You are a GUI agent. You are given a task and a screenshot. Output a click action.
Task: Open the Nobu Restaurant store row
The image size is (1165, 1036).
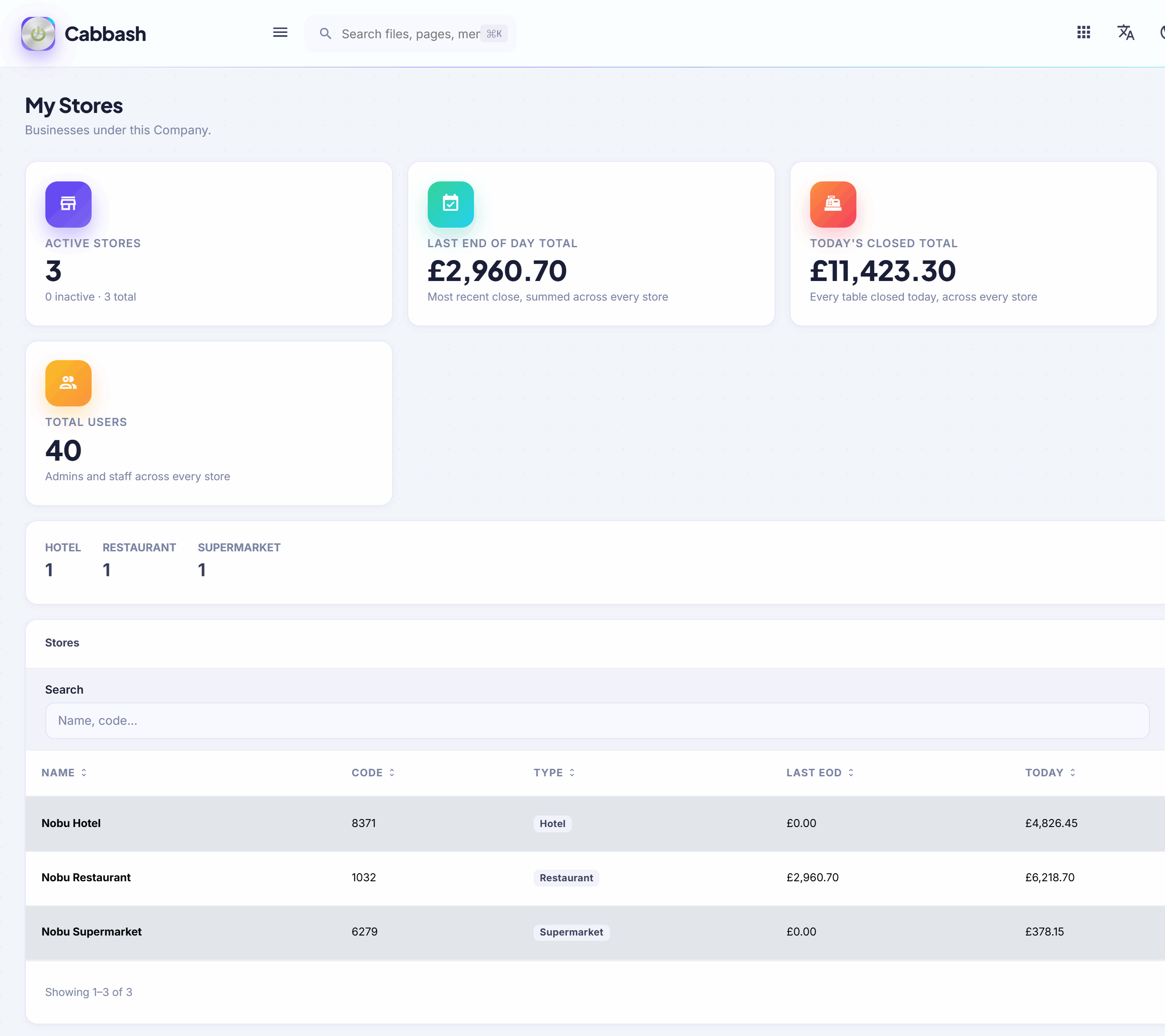pyautogui.click(x=595, y=878)
